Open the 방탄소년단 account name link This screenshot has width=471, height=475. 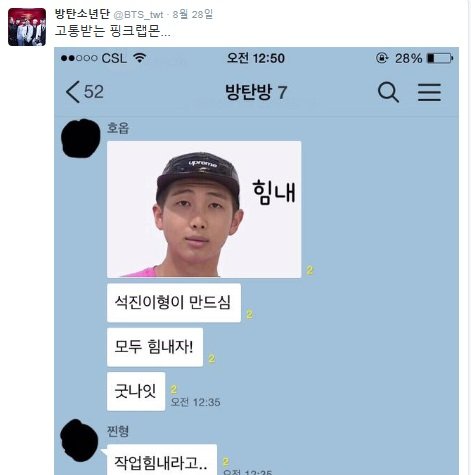click(x=82, y=14)
